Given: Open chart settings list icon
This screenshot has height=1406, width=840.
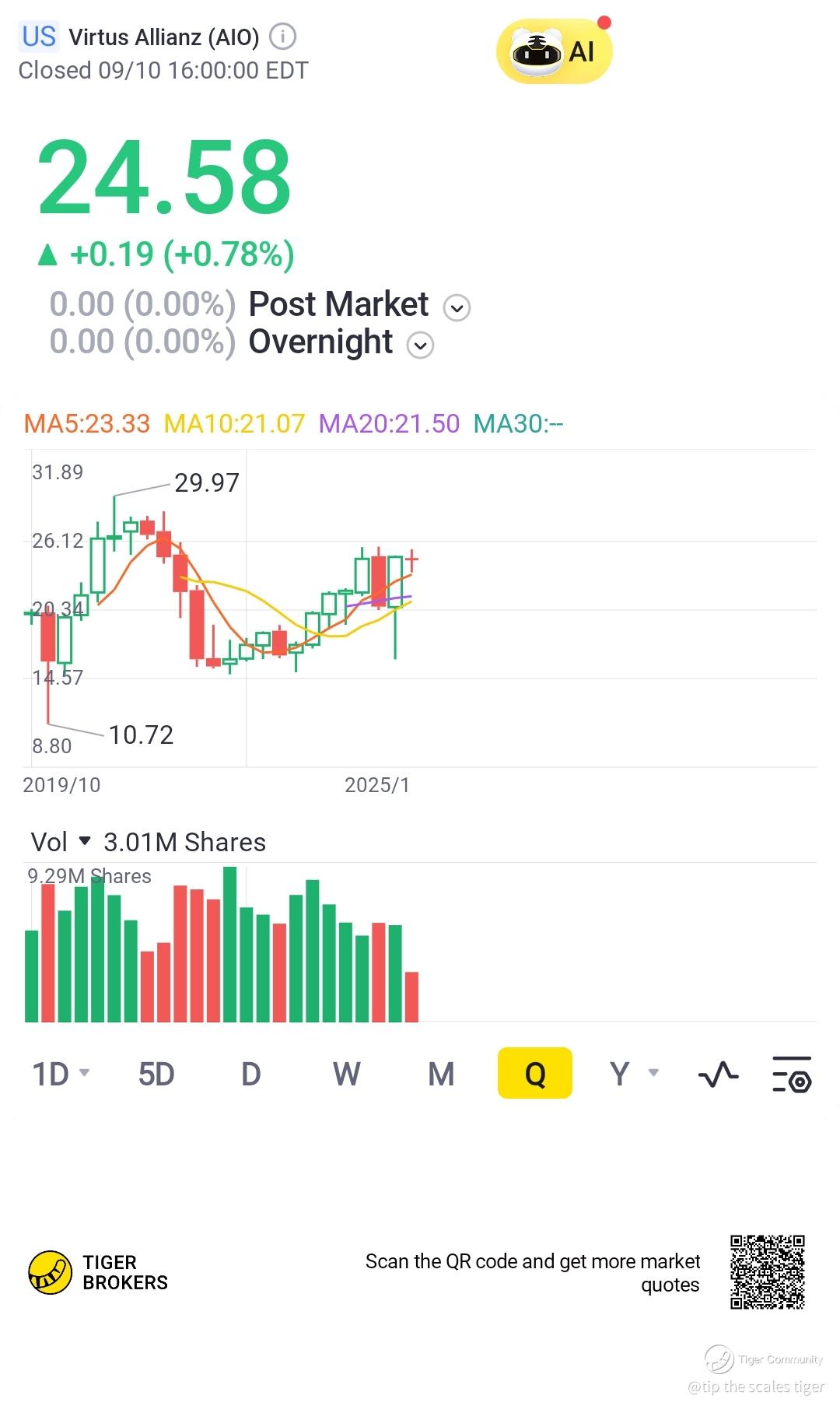Looking at the screenshot, I should [x=792, y=1074].
